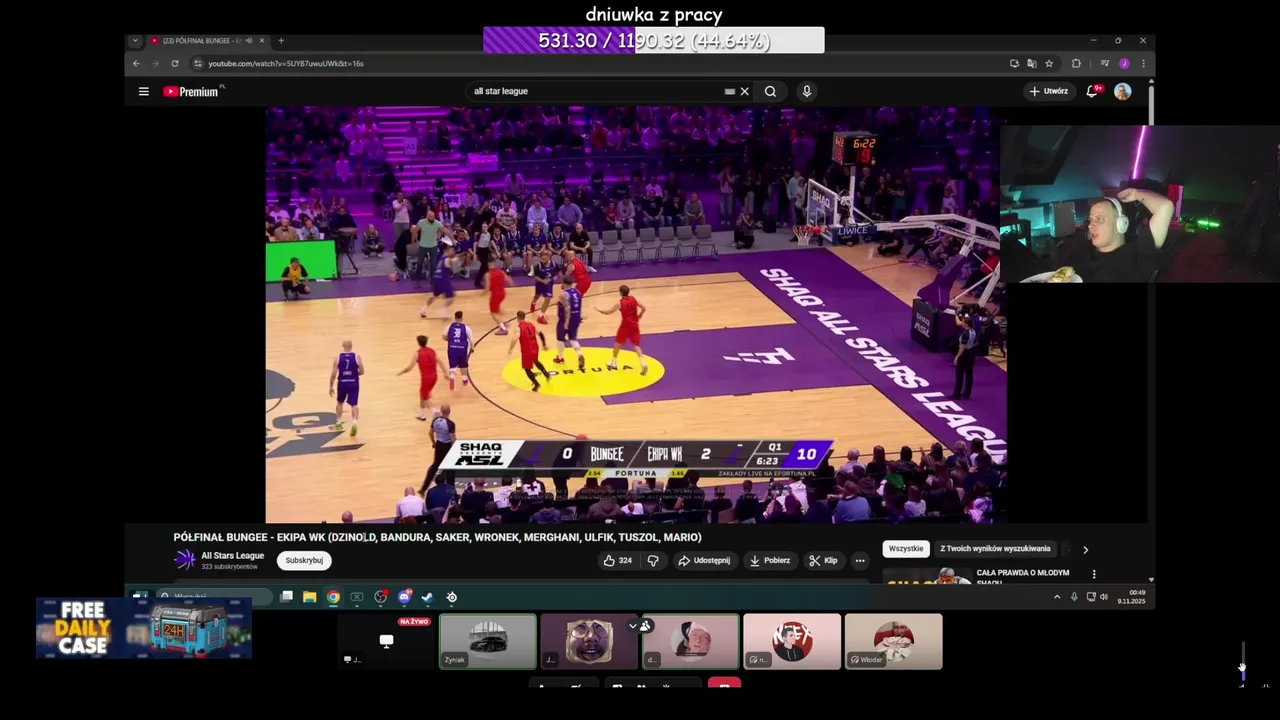Click the taskbar volume speaker icon
Viewport: 1280px width, 720px height.
pyautogui.click(x=1104, y=597)
